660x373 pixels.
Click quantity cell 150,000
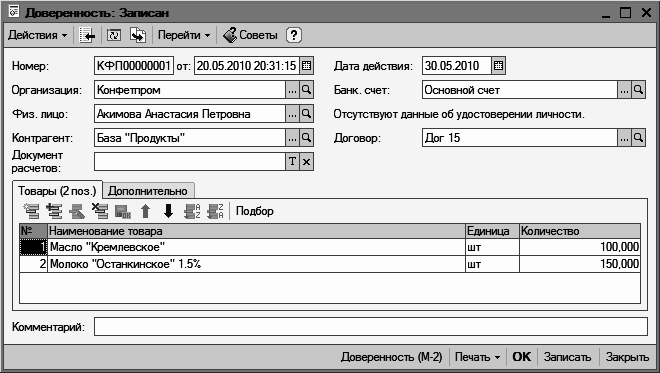pyautogui.click(x=580, y=264)
